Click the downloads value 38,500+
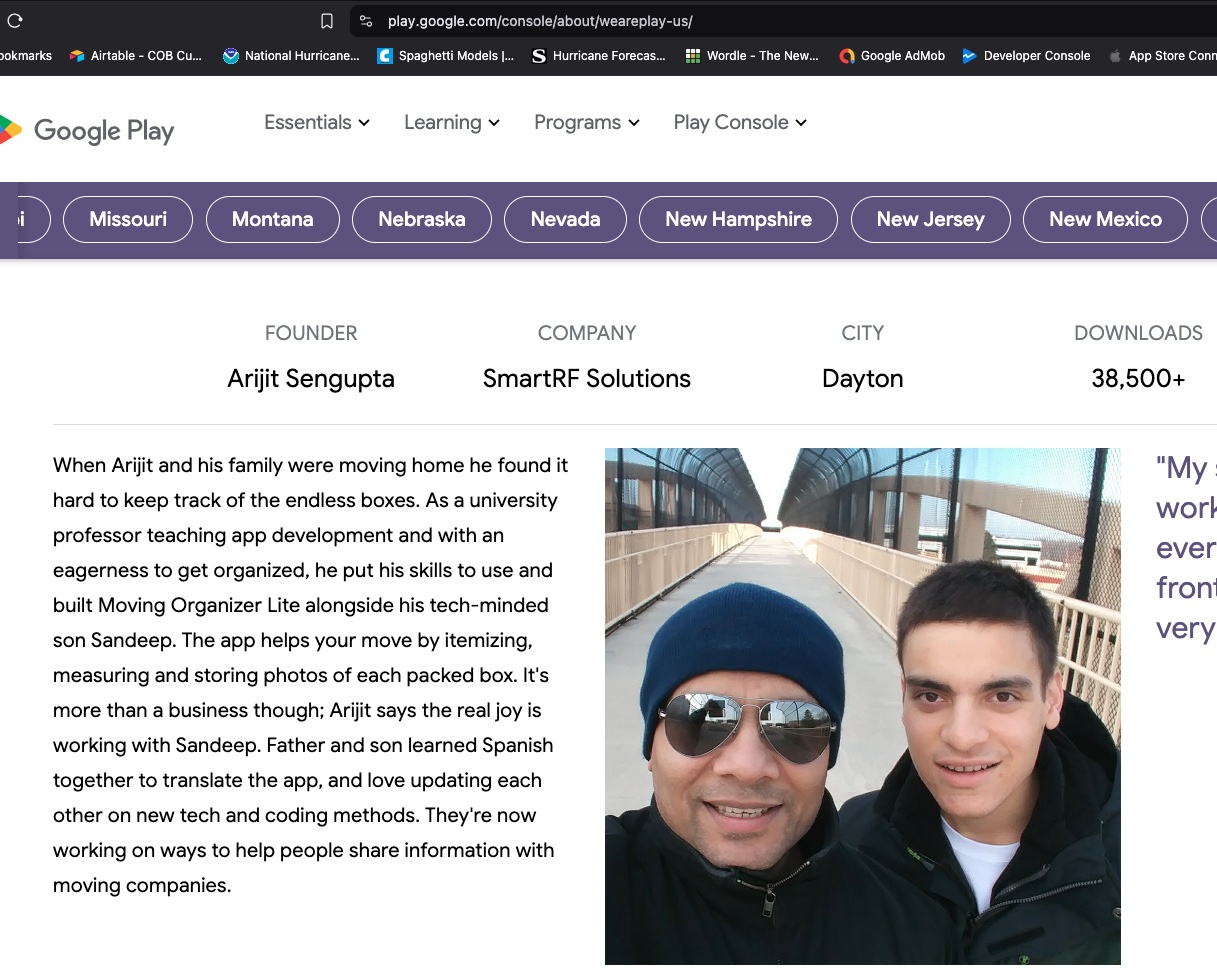This screenshot has height=975, width=1217. click(x=1138, y=378)
